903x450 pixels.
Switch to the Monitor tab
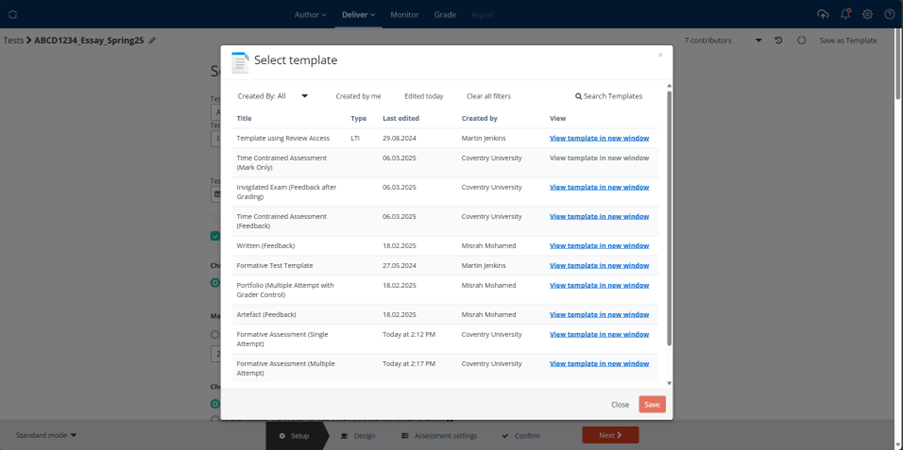coord(404,14)
